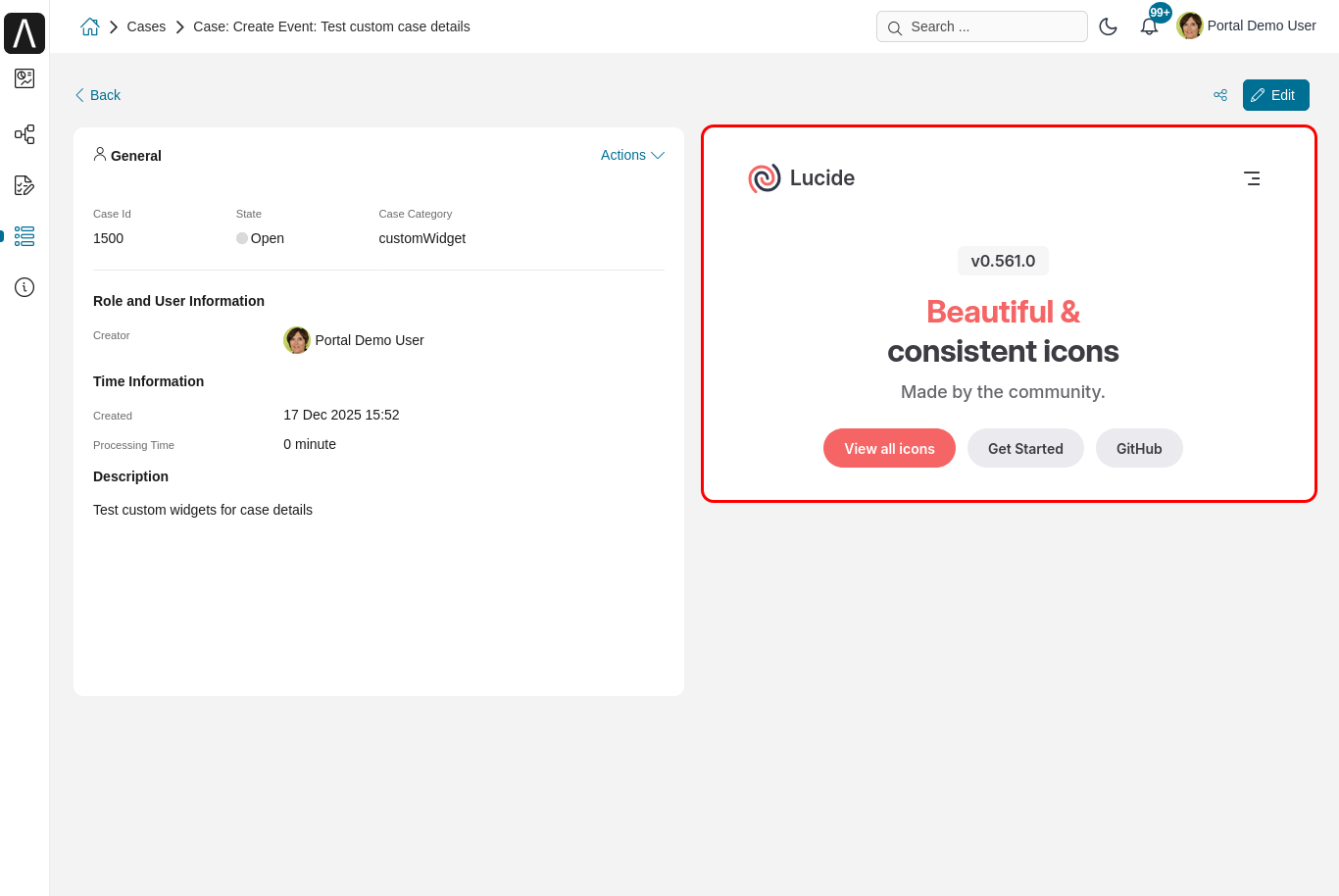Click the Edit button
The image size is (1339, 896).
click(x=1275, y=95)
